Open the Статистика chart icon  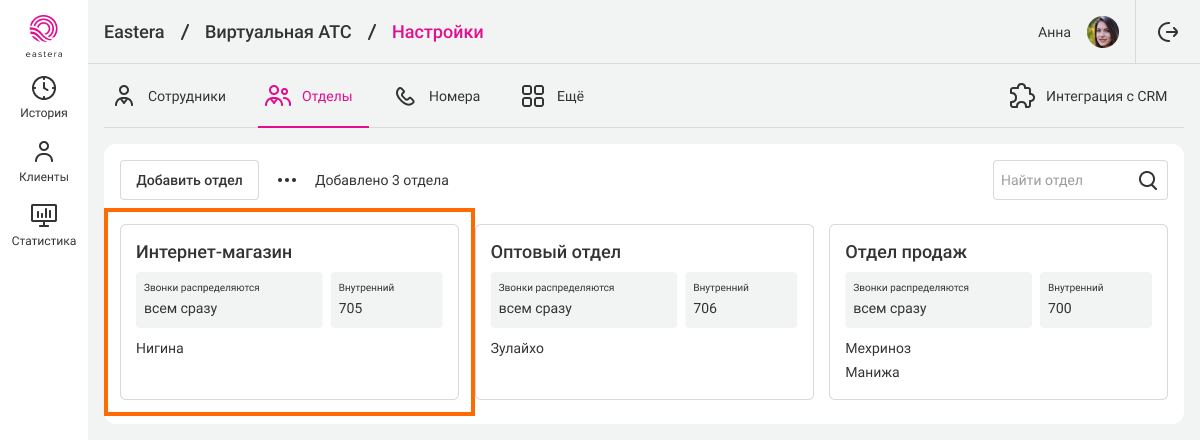pyautogui.click(x=44, y=214)
